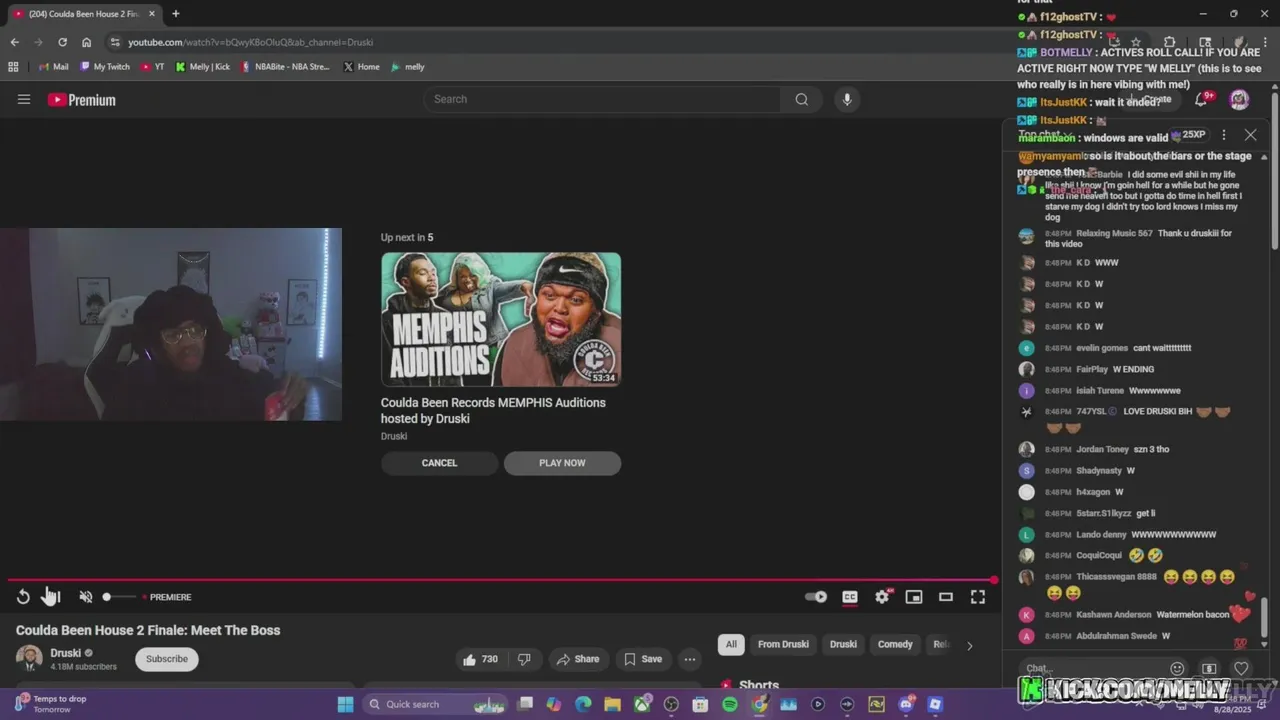Open chat more options three dots
The height and width of the screenshot is (720, 1280).
click(x=1224, y=134)
